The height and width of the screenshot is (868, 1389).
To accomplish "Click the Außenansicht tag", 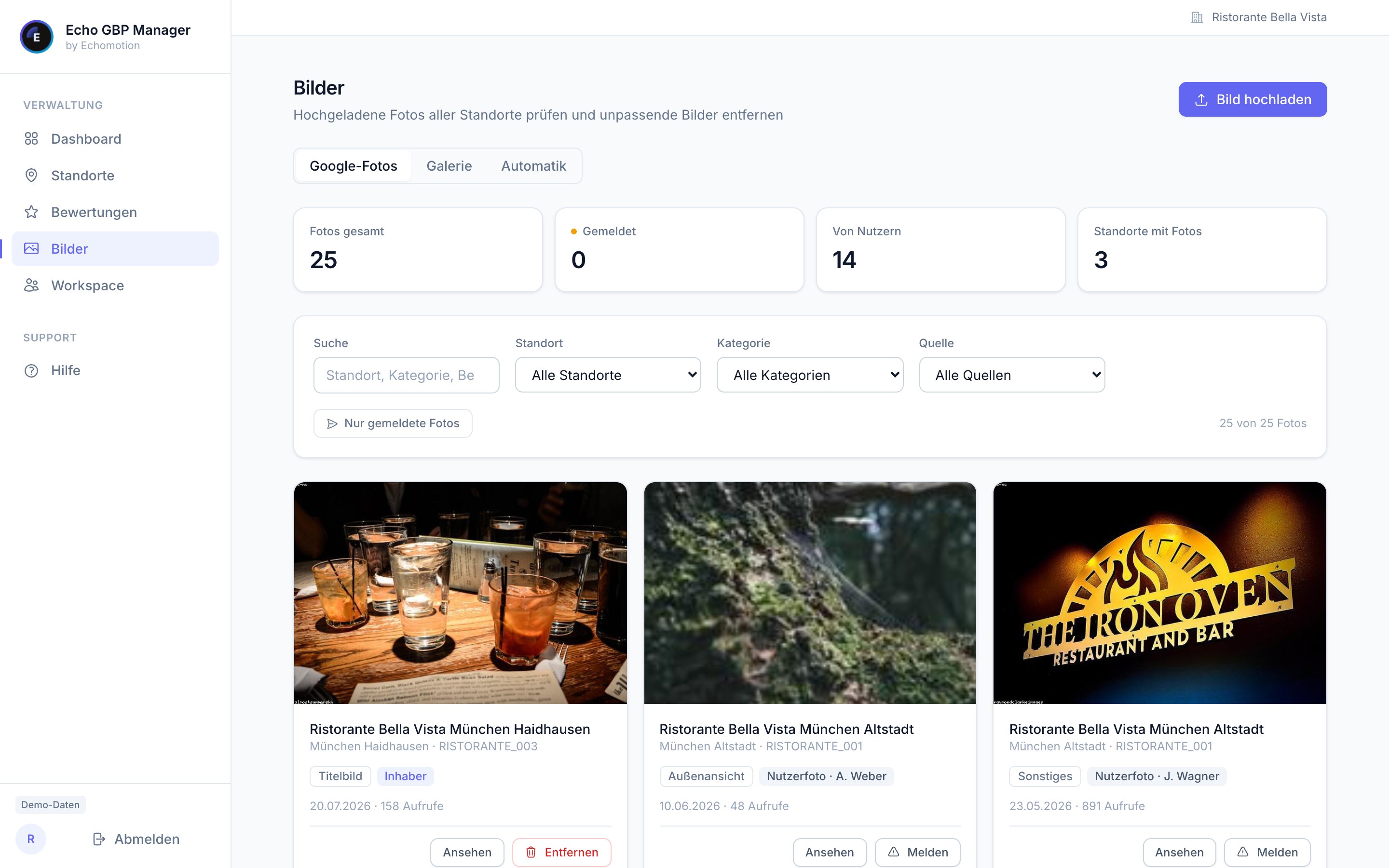I will 706,776.
